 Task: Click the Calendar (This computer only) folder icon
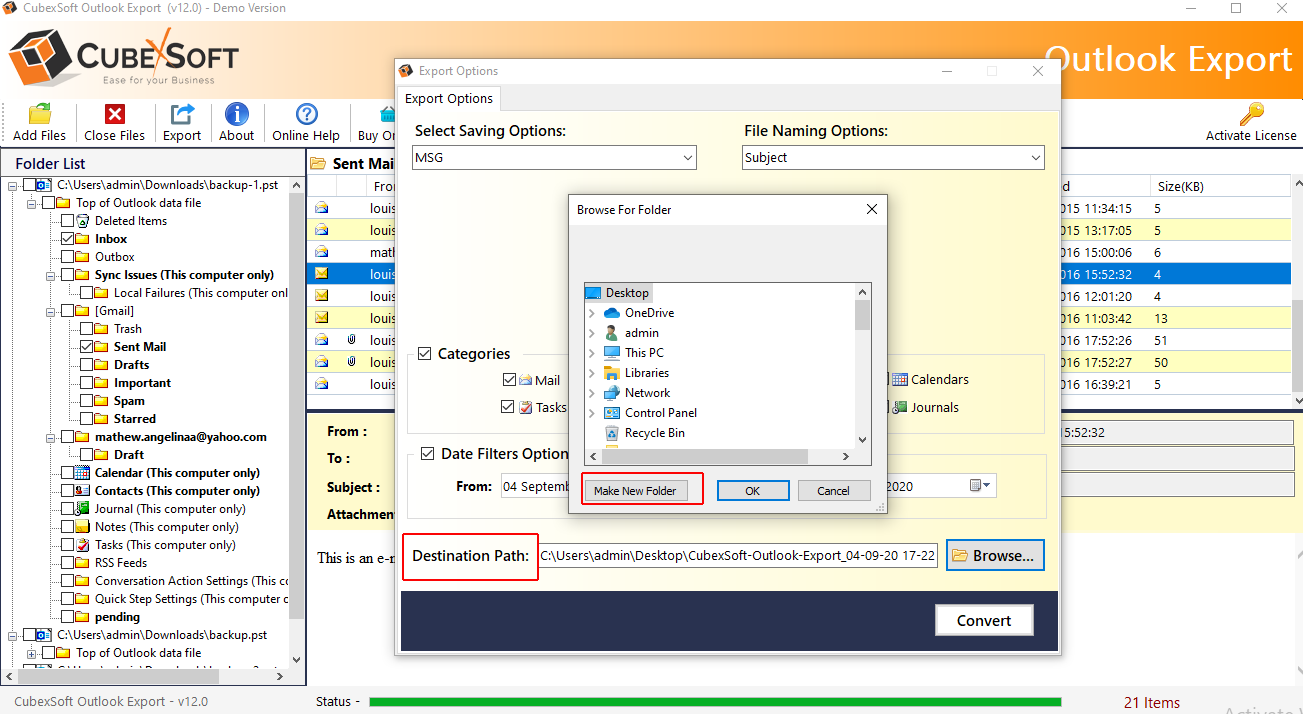tap(84, 473)
